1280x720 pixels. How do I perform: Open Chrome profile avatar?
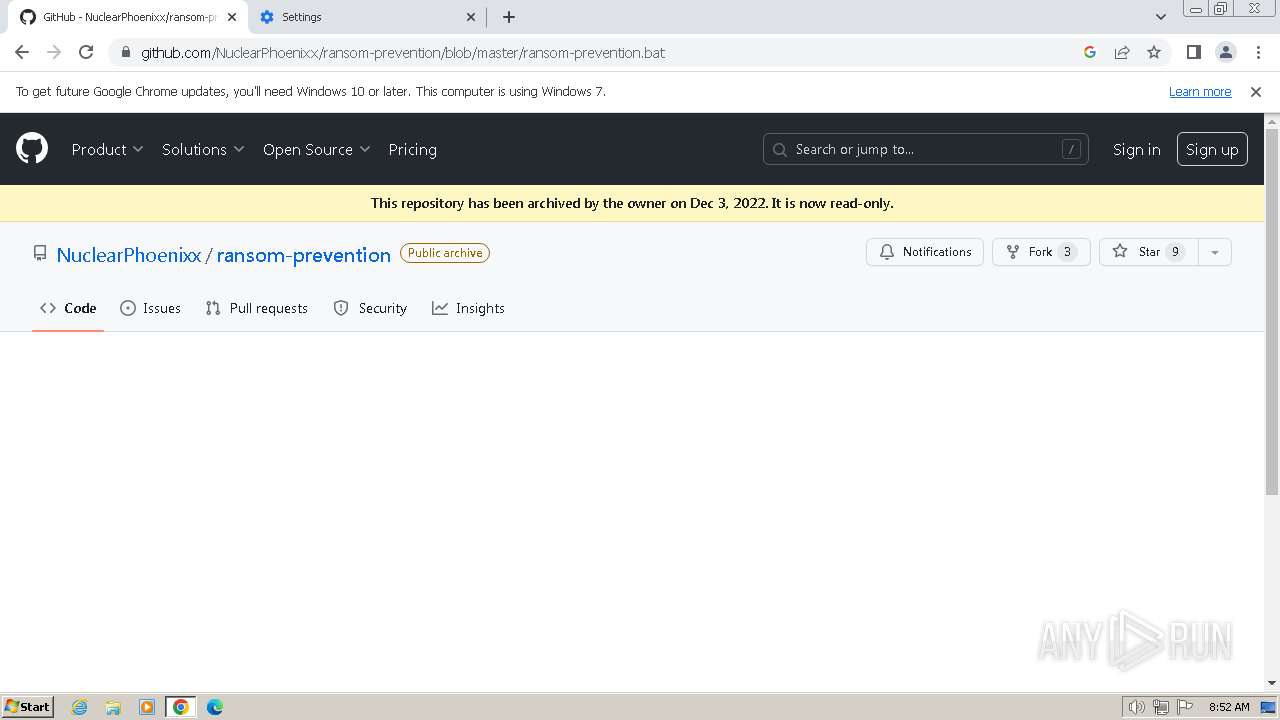(1225, 52)
